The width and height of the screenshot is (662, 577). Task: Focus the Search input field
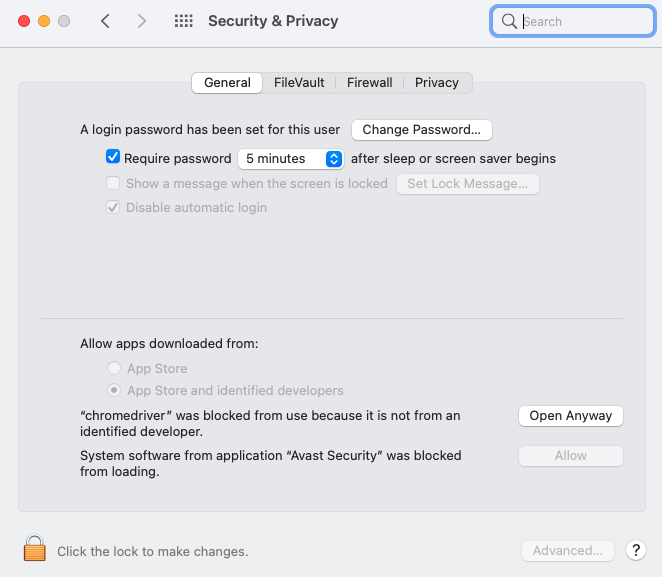572,21
